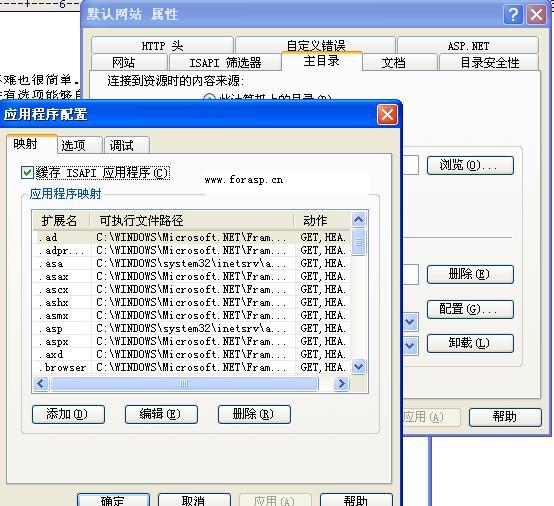Click the text field left of 删除(E)
Viewport: 554px width, 506px height.
pyautogui.click(x=411, y=274)
